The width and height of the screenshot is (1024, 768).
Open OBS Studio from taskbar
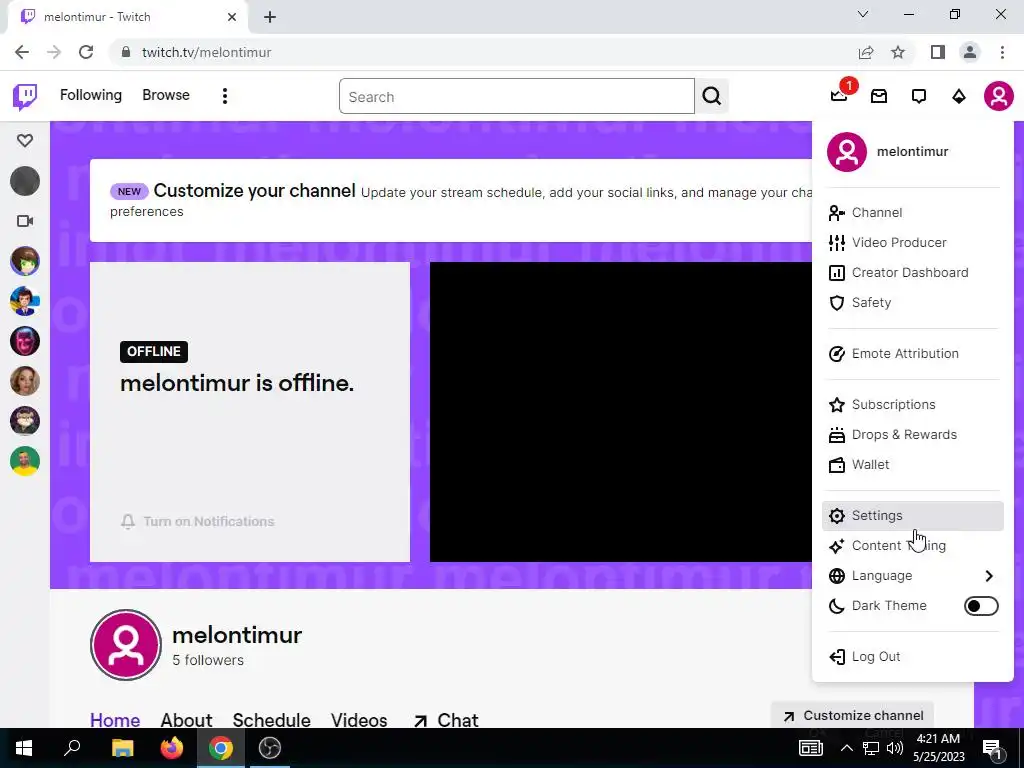270,748
